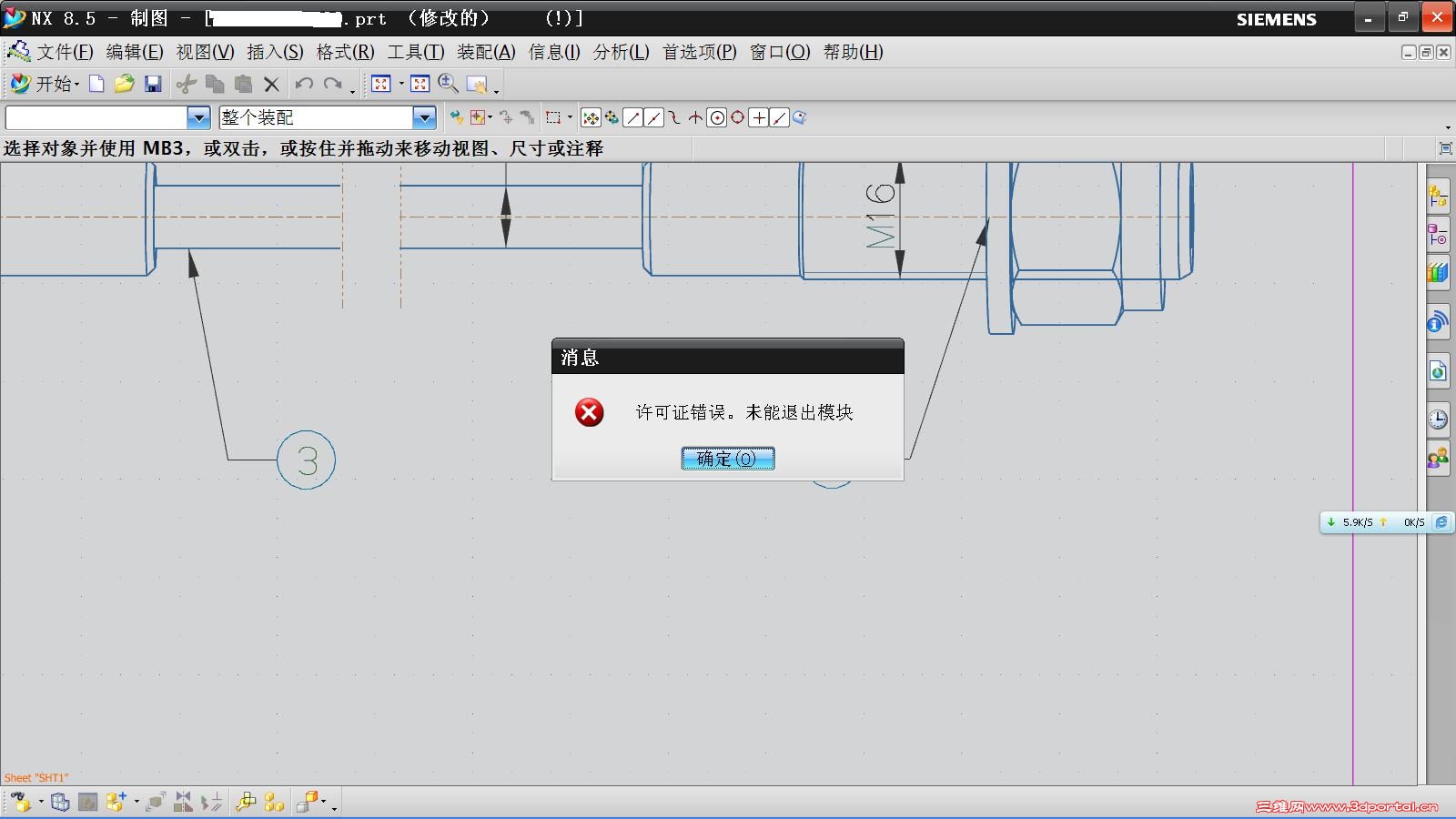1456x819 pixels.
Task: Undo the last action
Action: (304, 85)
